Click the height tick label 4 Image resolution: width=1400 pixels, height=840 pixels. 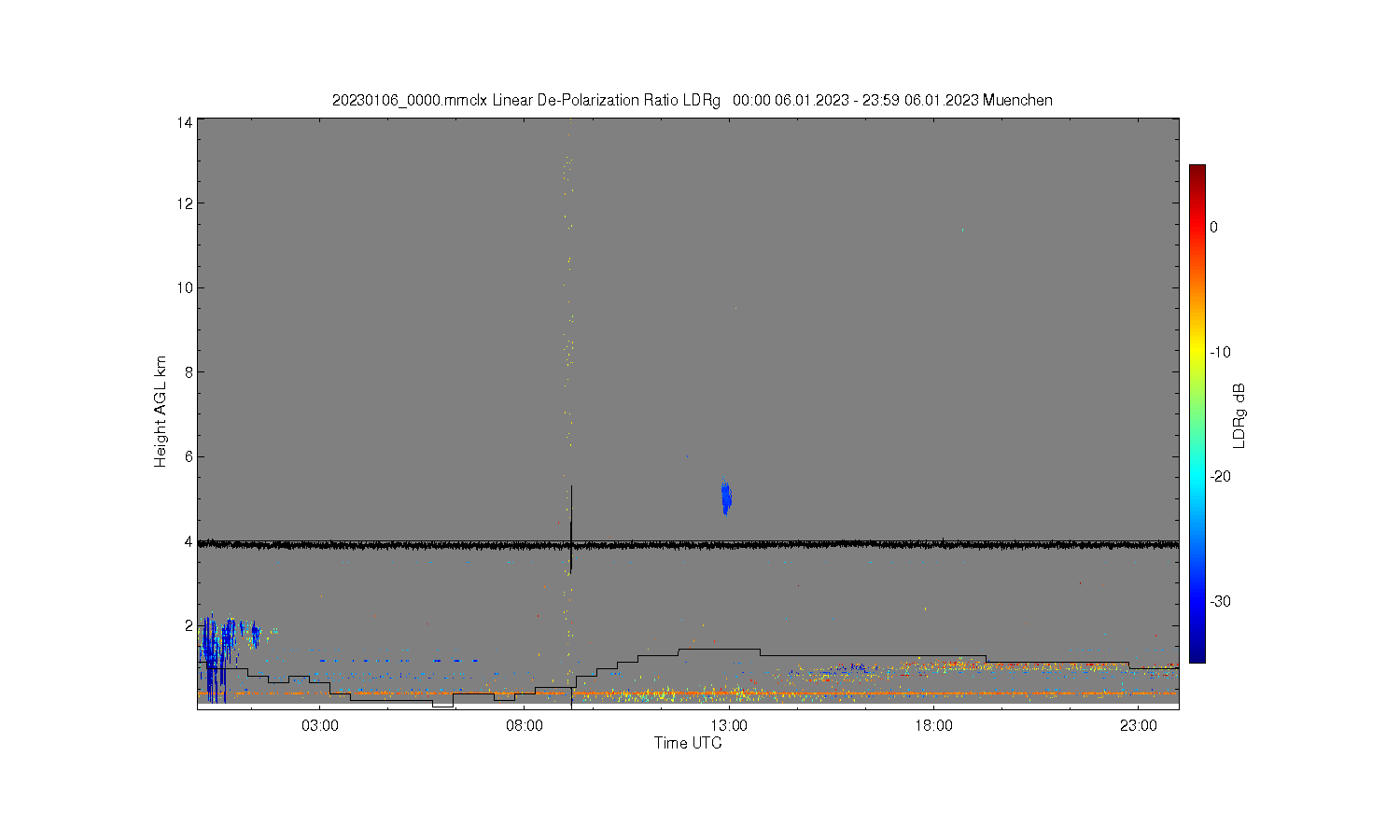click(x=189, y=541)
